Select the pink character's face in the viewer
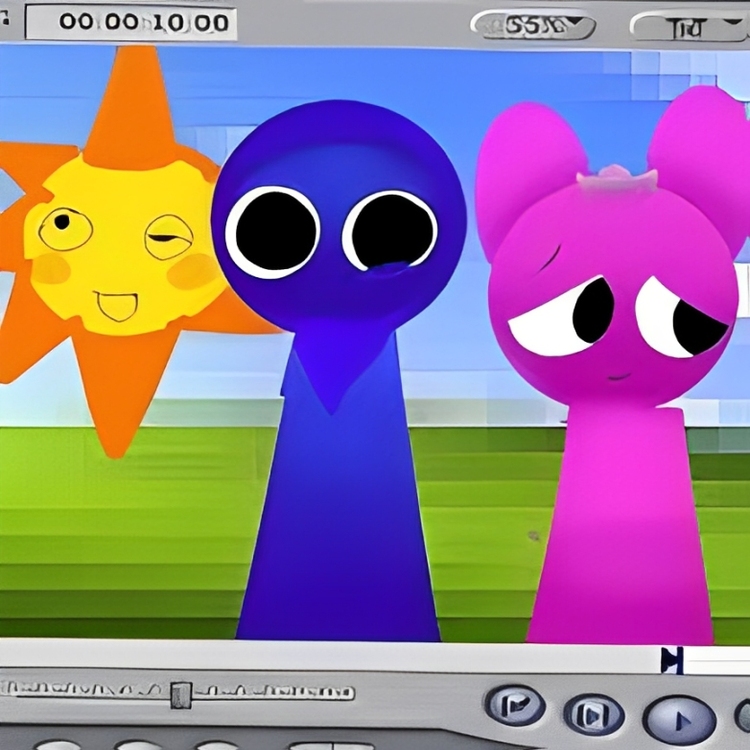750x750 pixels. pyautogui.click(x=612, y=310)
